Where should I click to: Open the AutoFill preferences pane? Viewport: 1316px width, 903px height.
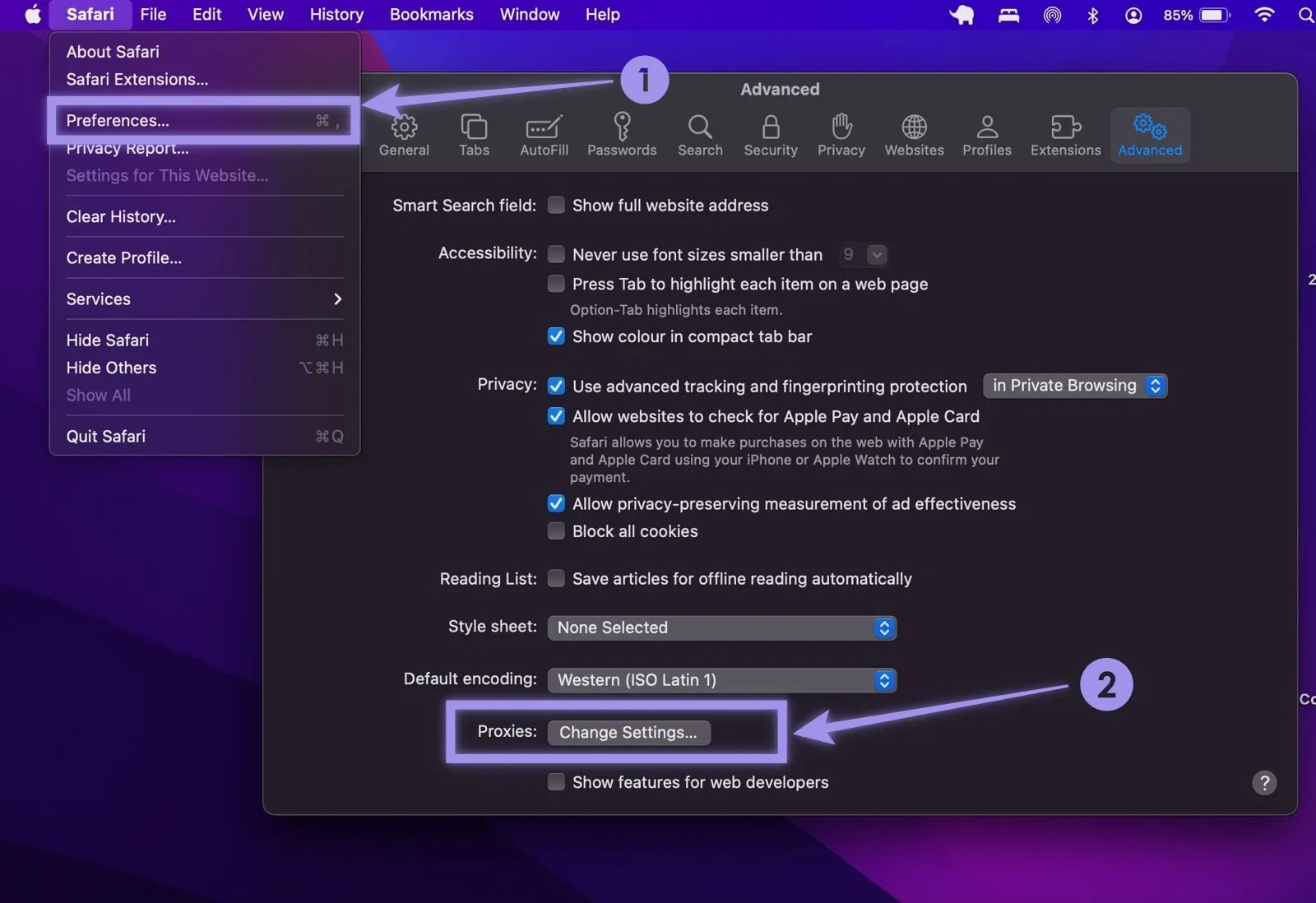tap(544, 136)
